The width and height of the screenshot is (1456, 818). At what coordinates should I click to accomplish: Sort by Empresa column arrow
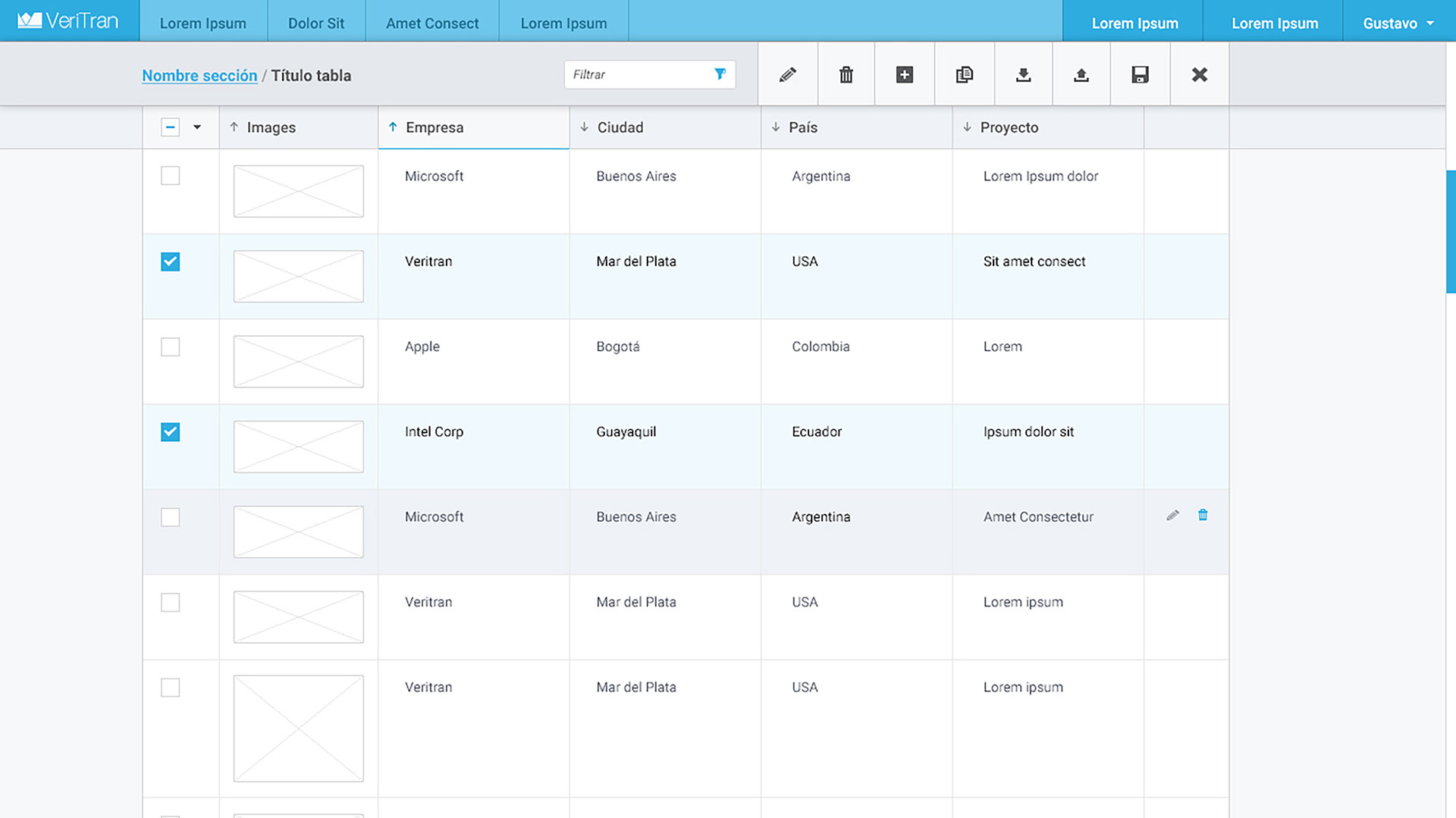coord(393,127)
